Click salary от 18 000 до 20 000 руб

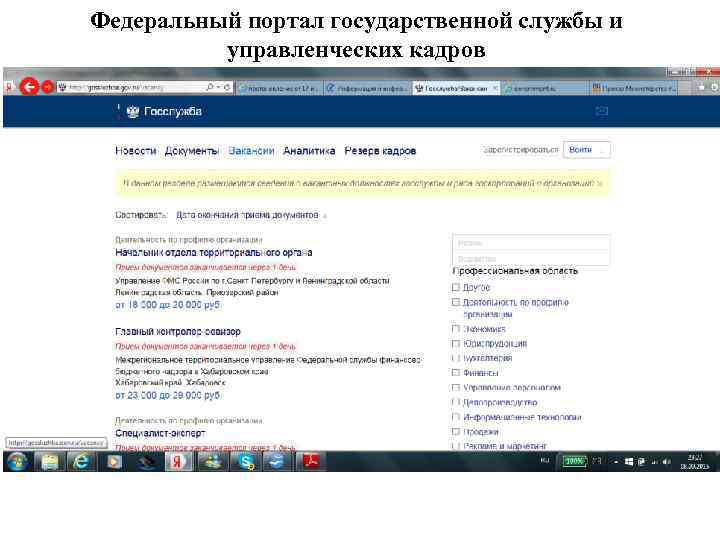pos(168,305)
